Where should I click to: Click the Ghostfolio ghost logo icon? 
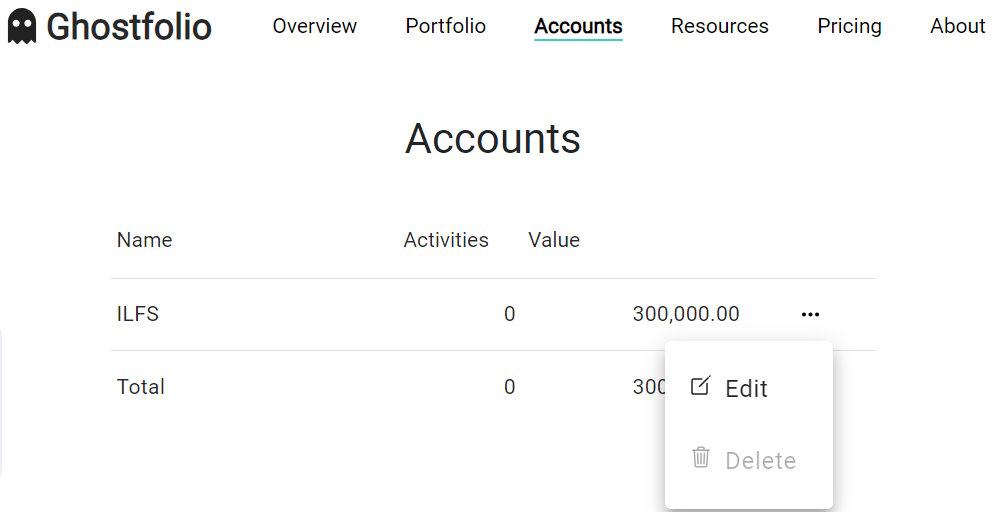coord(21,26)
